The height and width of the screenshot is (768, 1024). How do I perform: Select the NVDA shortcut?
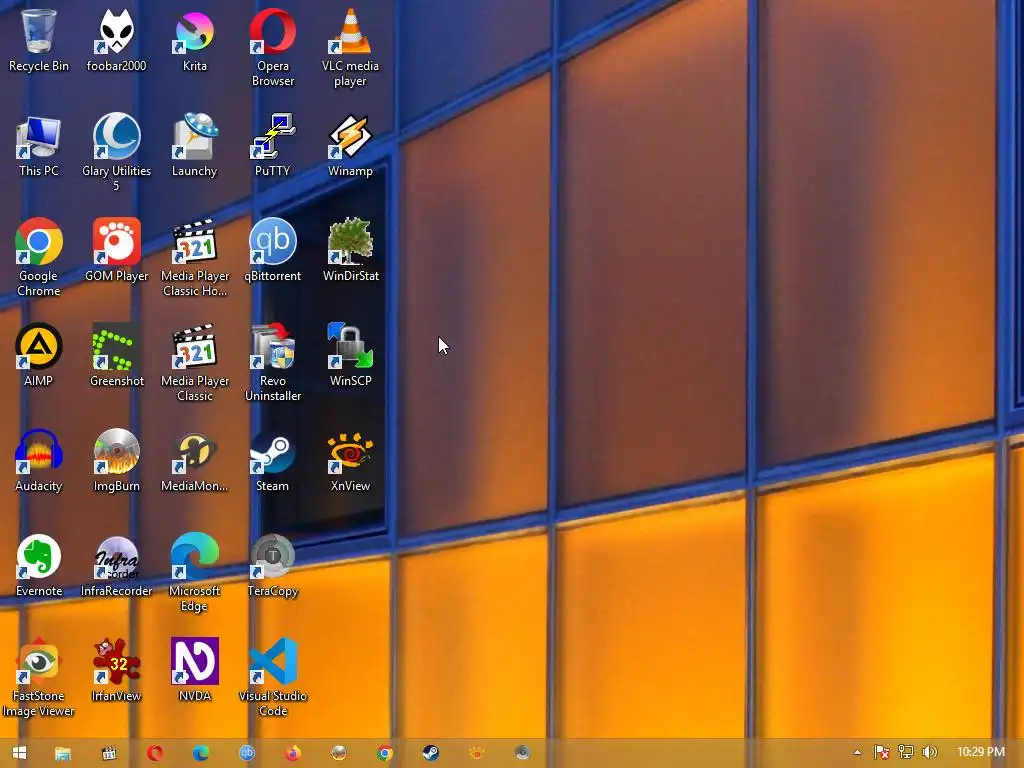click(x=195, y=671)
